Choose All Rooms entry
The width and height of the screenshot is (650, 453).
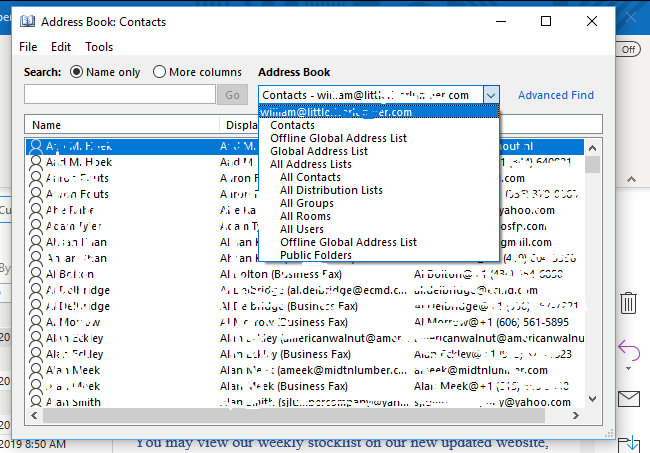(305, 216)
